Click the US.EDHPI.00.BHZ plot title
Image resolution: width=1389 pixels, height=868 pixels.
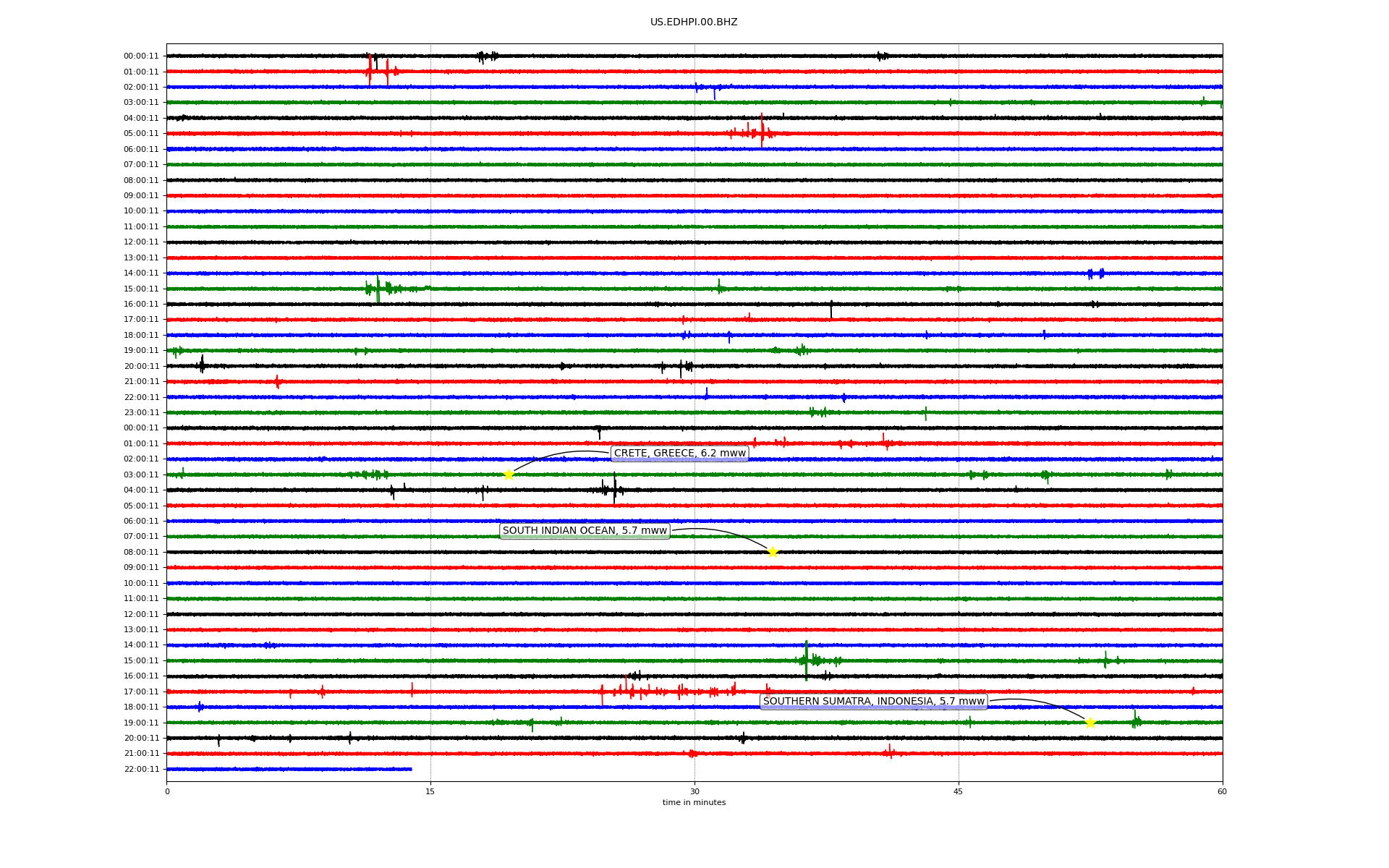pyautogui.click(x=694, y=22)
